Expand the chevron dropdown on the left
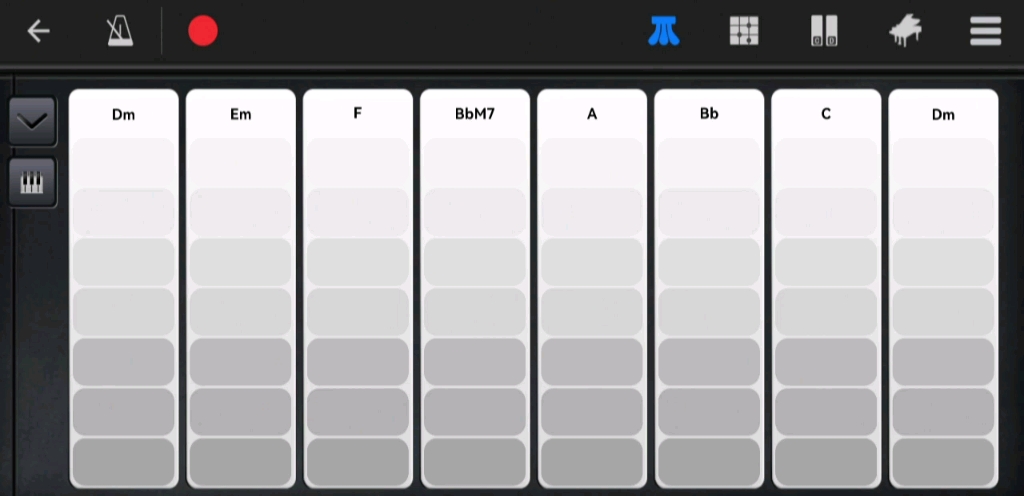 [32, 122]
